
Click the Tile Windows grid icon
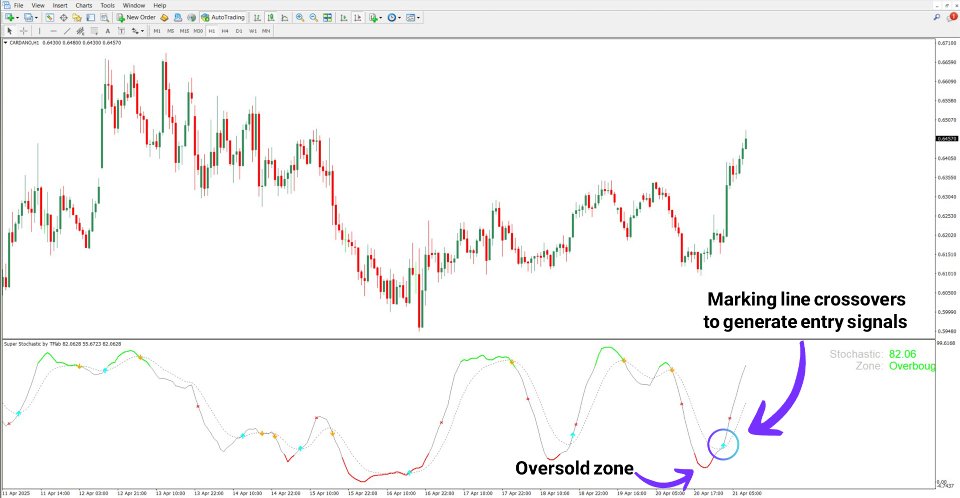pos(328,18)
